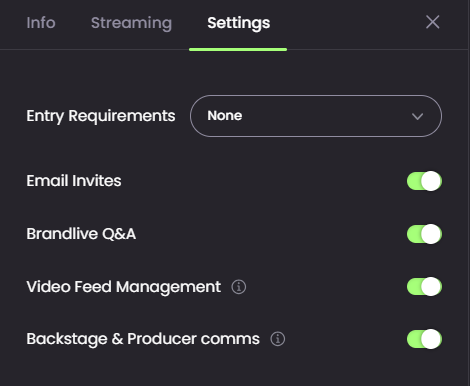Screen dimensions: 470x386
Task: Switch to the Info tab
Action: coord(41,23)
